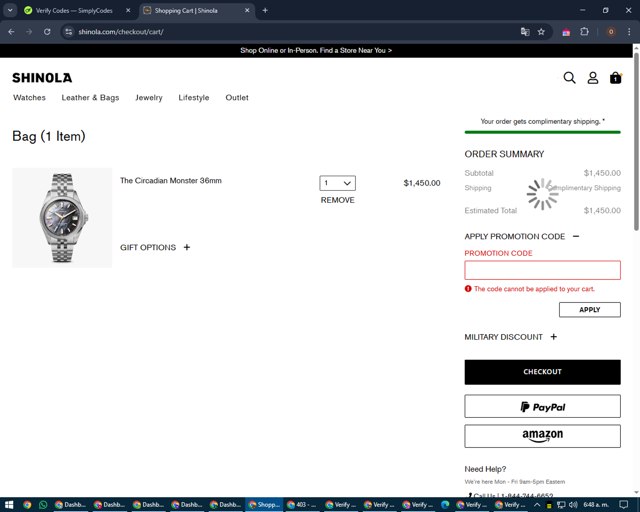Click The Circadian Monster 36mm link

pos(171,180)
